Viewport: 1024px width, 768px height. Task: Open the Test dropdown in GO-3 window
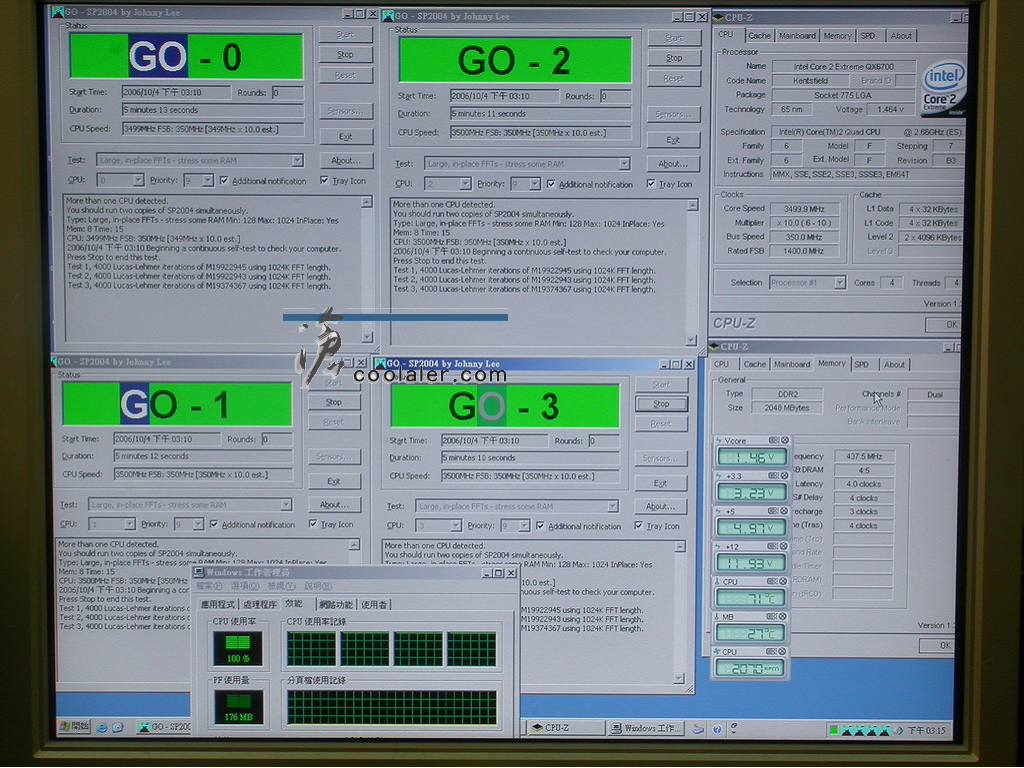[613, 506]
